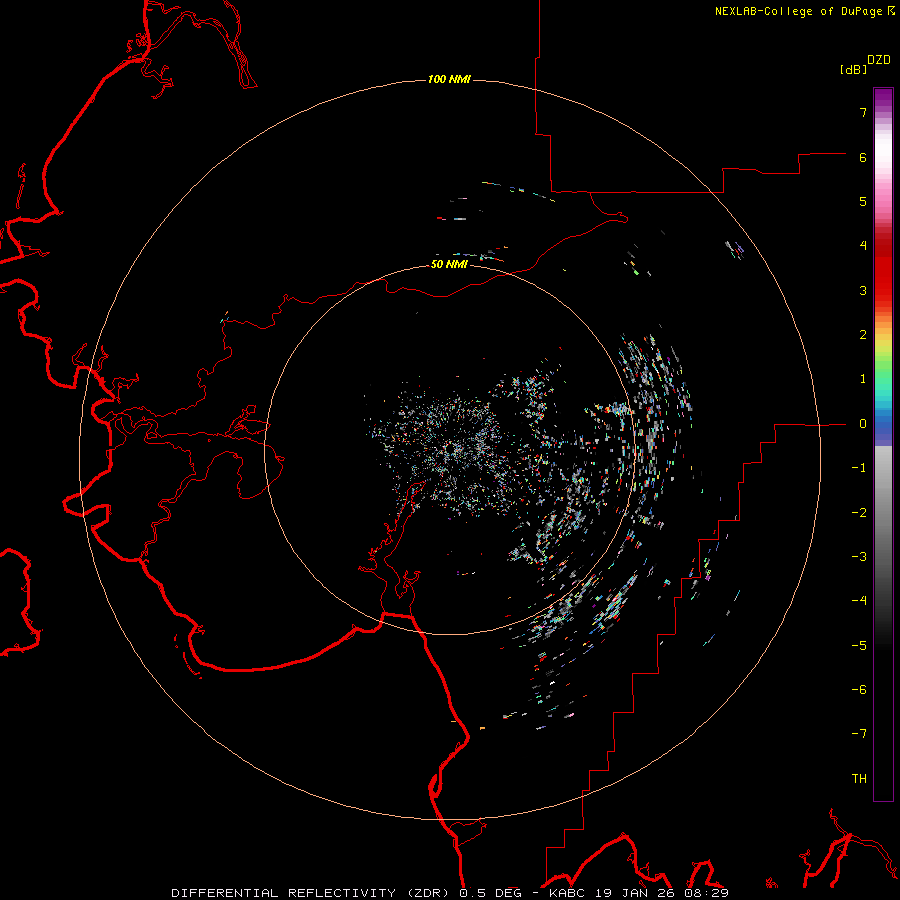Click the [dB] unit label
Viewport: 900px width, 900px height.
[x=853, y=69]
